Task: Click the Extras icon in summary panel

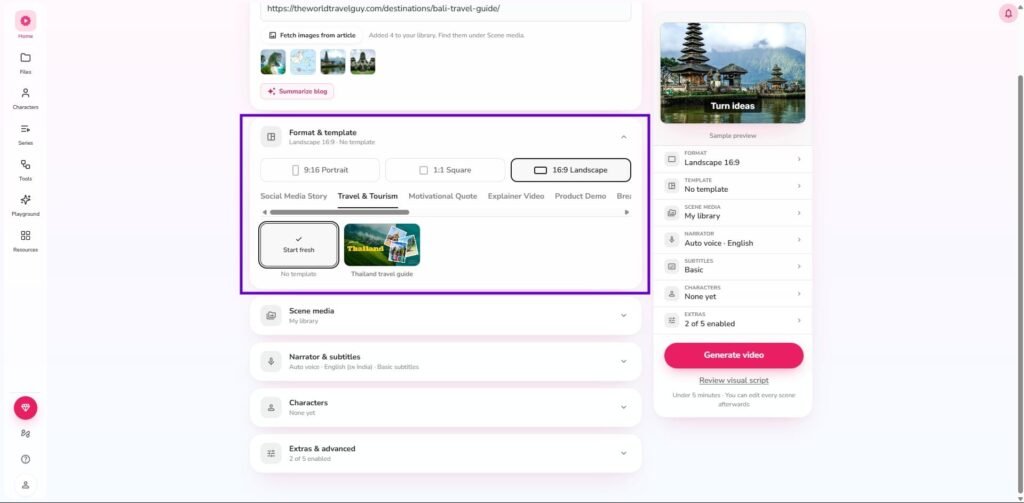Action: (x=671, y=320)
